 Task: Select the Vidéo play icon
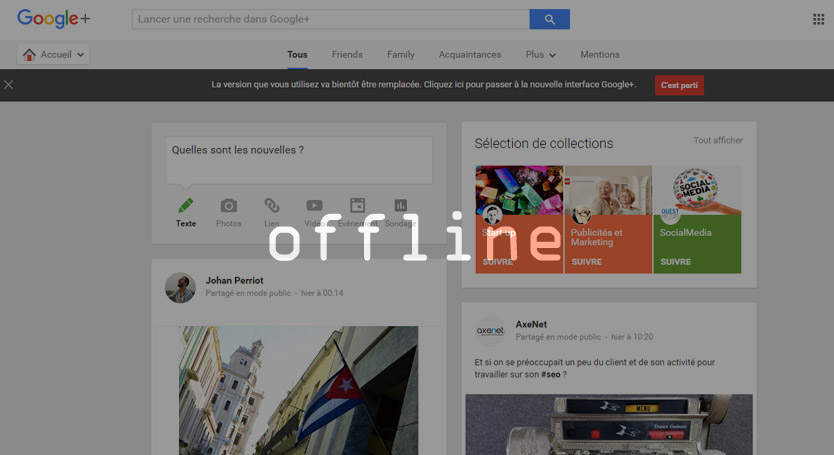[314, 205]
